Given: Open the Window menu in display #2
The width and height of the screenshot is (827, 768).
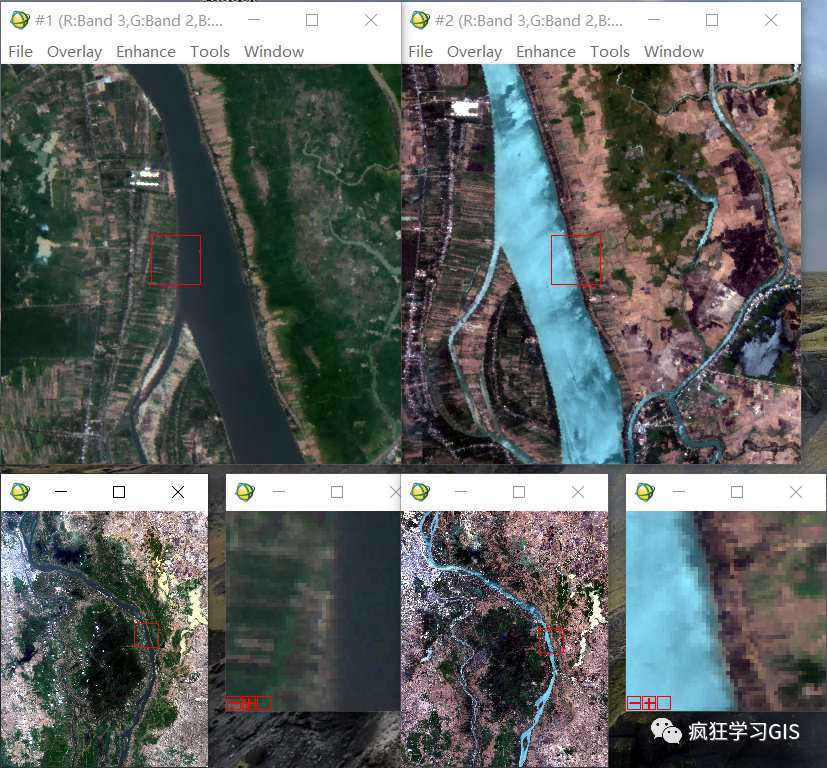Looking at the screenshot, I should pyautogui.click(x=674, y=52).
